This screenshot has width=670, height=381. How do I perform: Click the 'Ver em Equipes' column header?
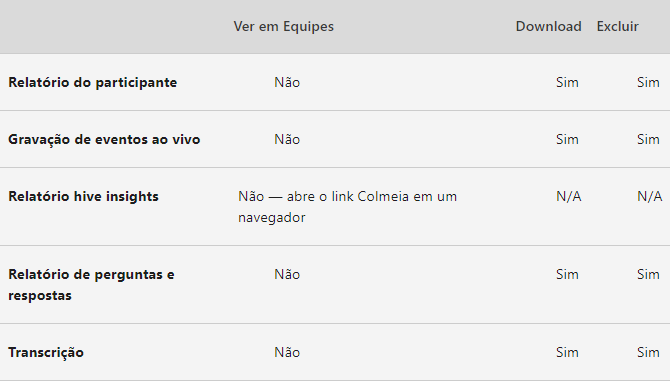click(x=283, y=26)
